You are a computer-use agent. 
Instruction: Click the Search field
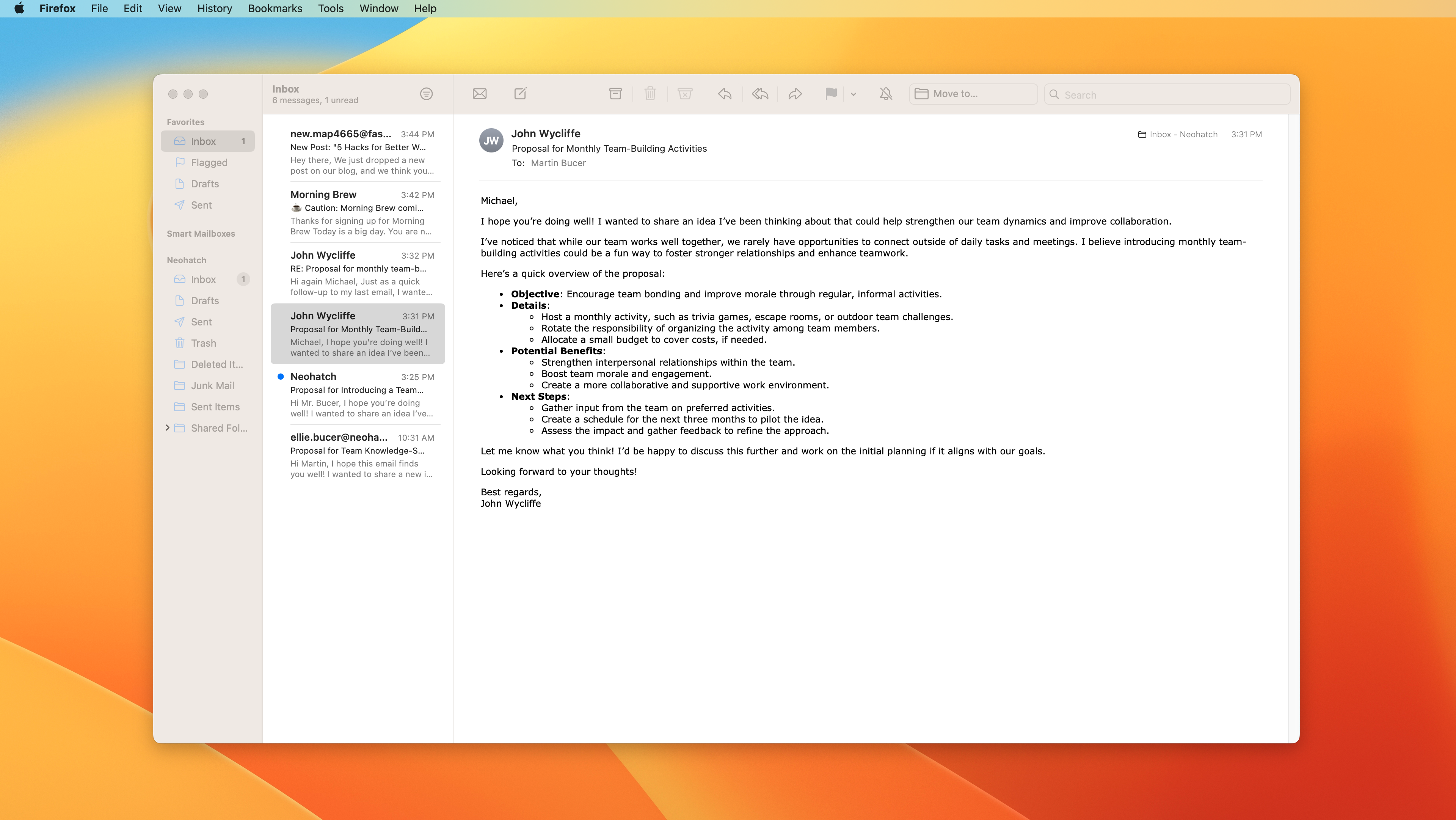click(1167, 94)
